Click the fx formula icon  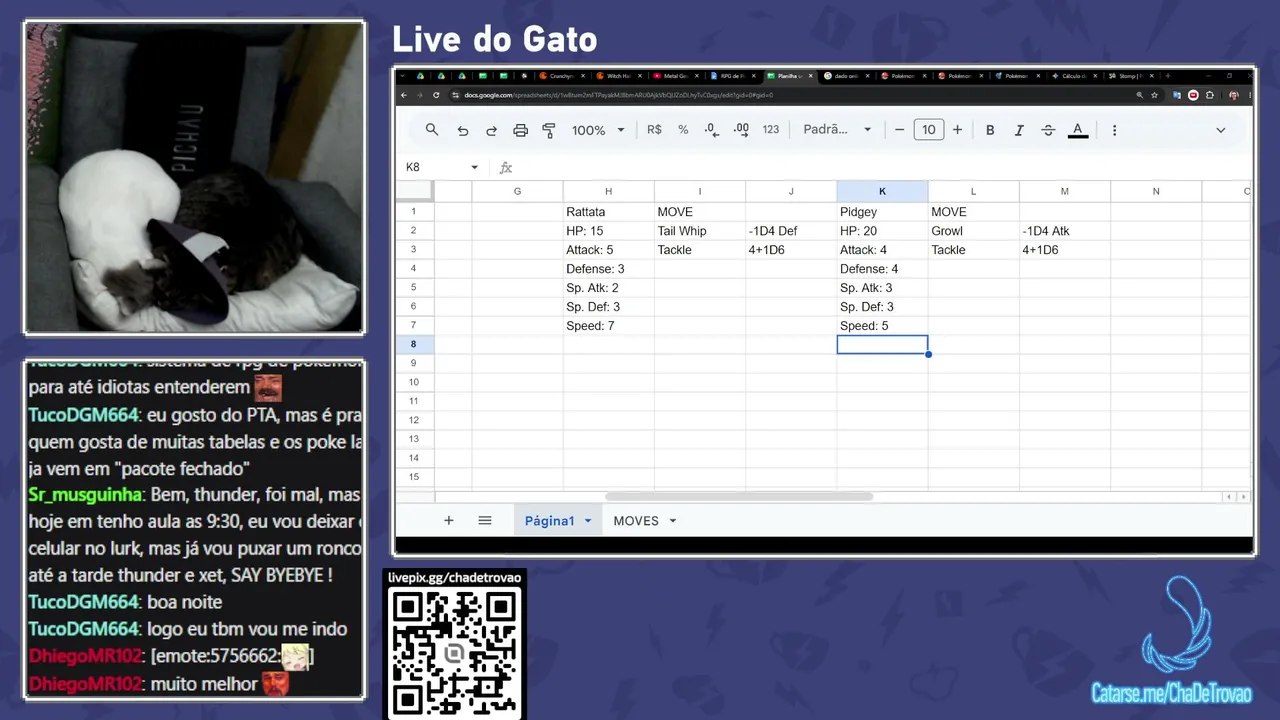pyautogui.click(x=506, y=167)
